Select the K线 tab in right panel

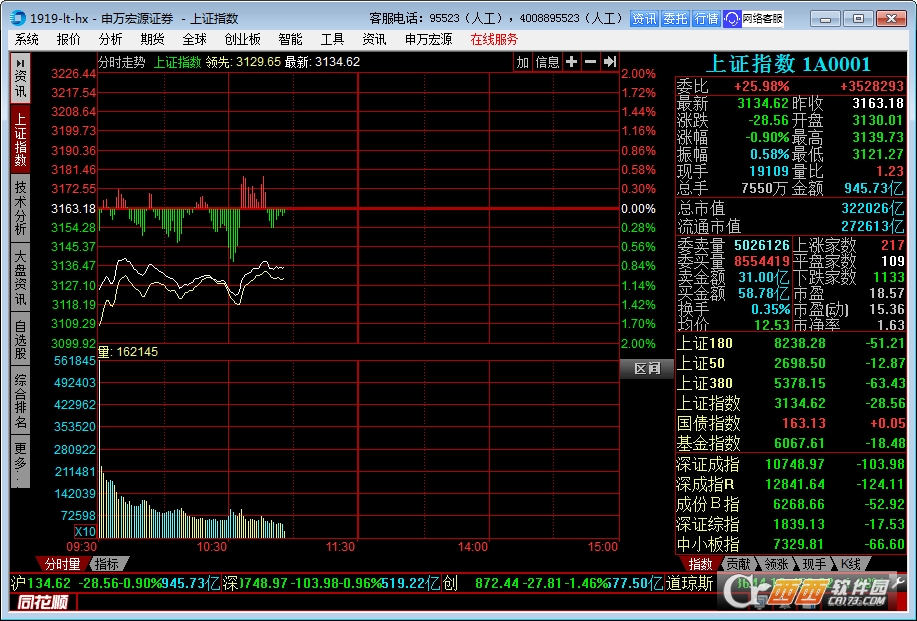tap(851, 564)
